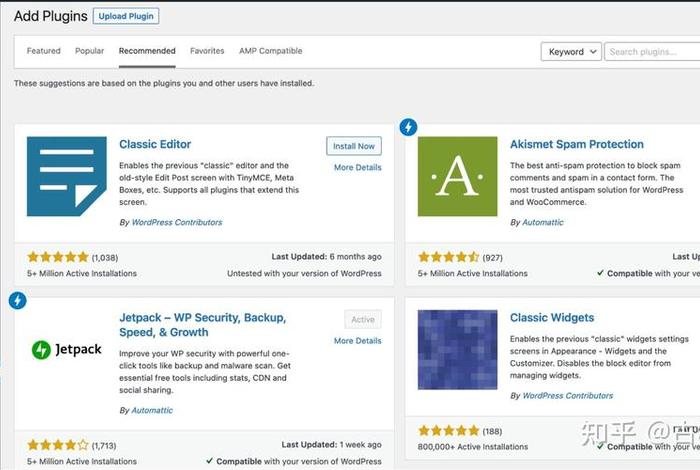Click Jetpack's 5+ Million Active Installations text

pos(82,461)
